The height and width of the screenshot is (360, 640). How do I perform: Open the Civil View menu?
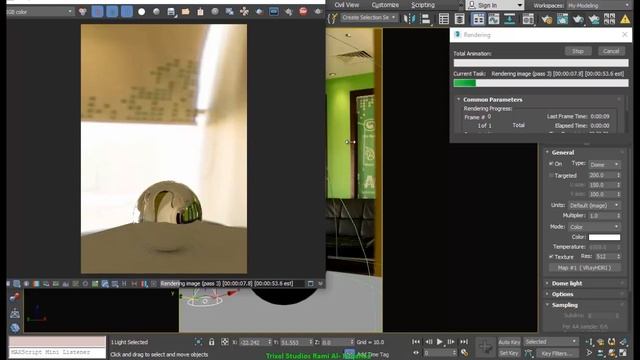coord(347,5)
